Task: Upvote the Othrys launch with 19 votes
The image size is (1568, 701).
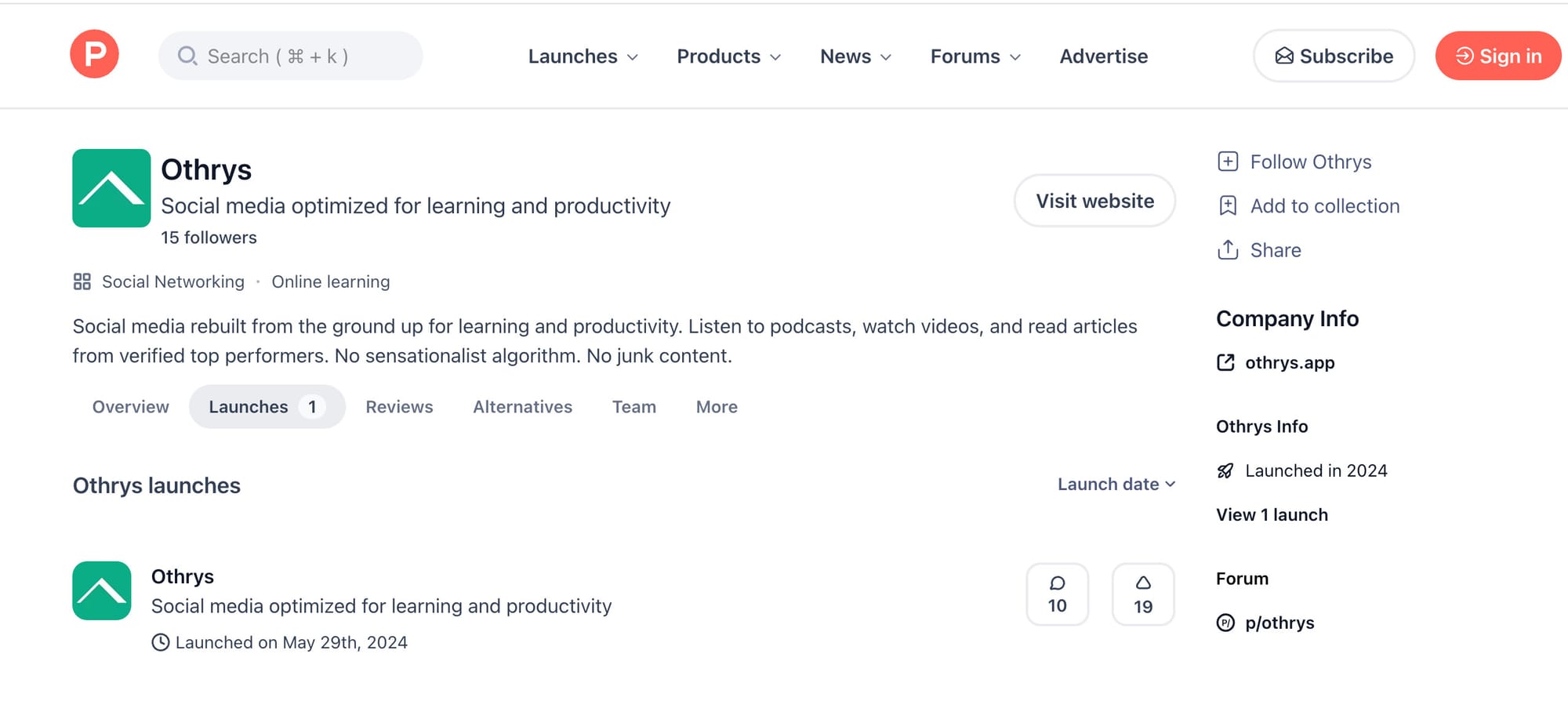Action: 1143,594
